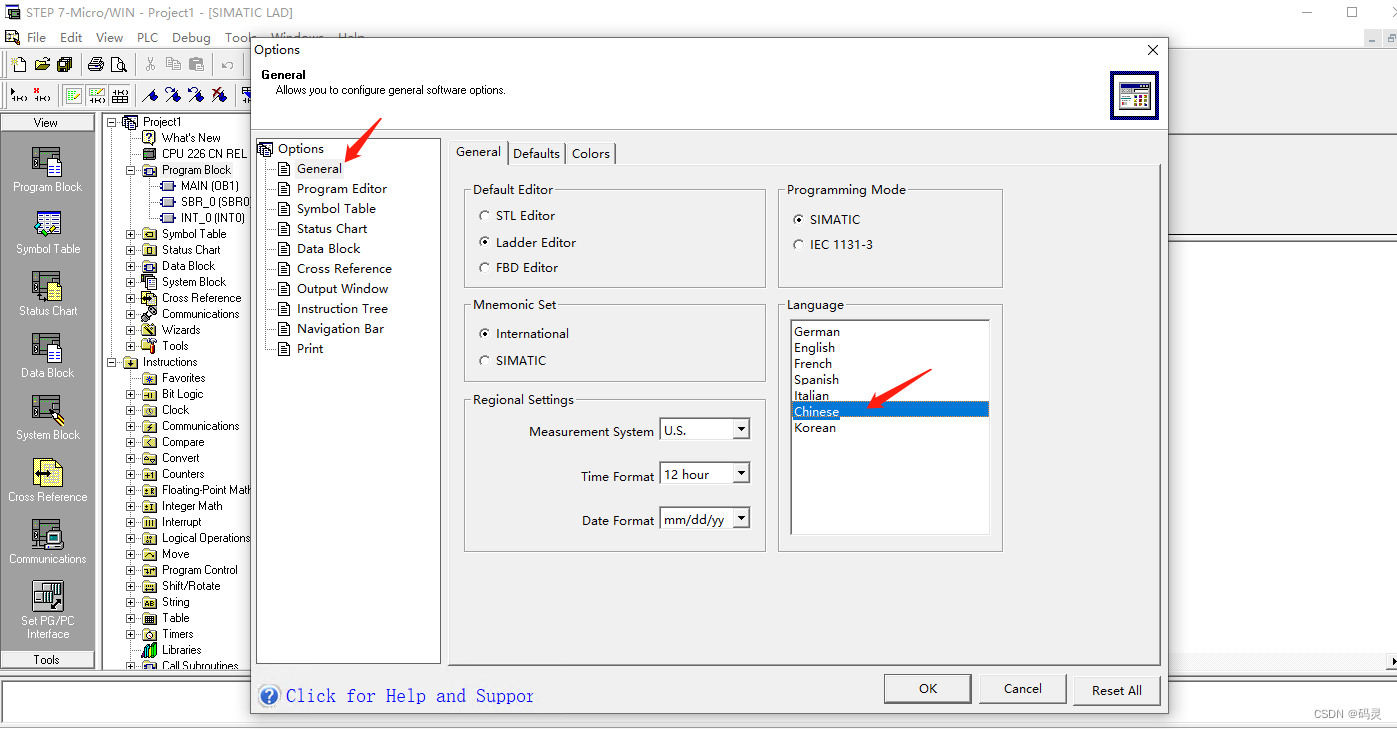Viewport: 1397px width, 729px height.
Task: Select Korean in the Language list
Action: 815,427
